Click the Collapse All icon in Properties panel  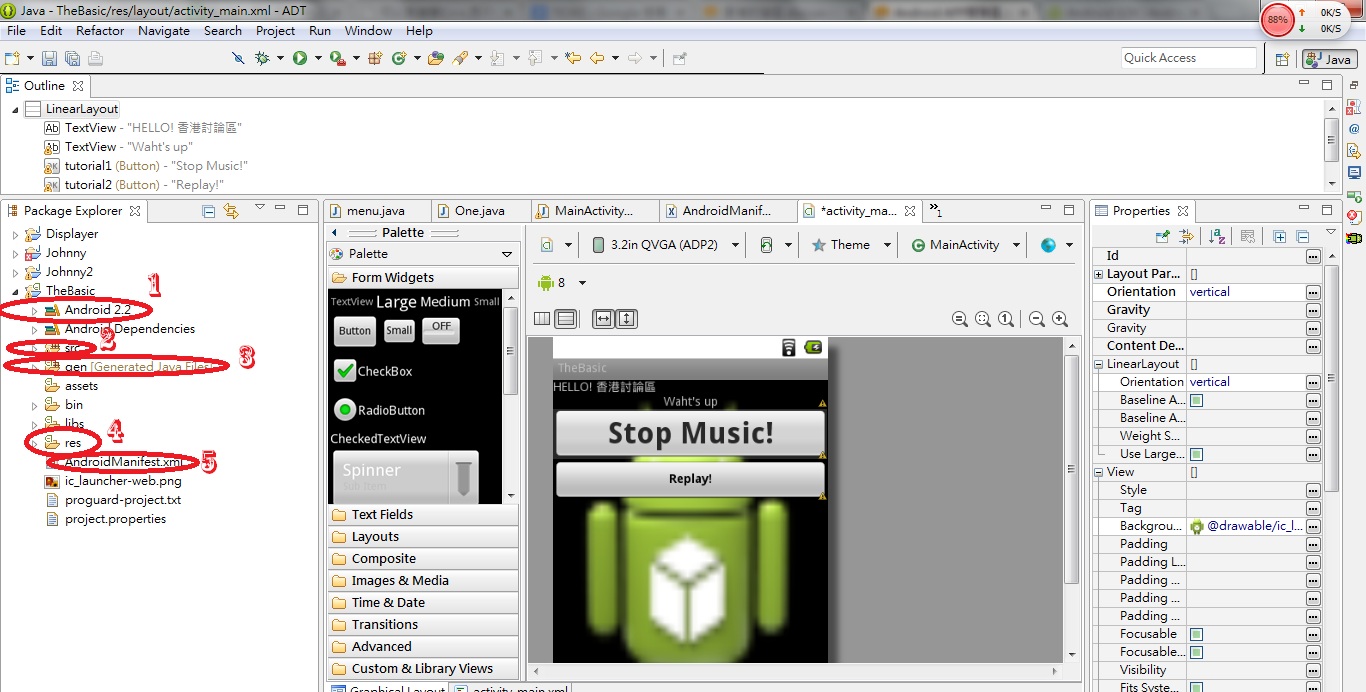click(x=1302, y=237)
